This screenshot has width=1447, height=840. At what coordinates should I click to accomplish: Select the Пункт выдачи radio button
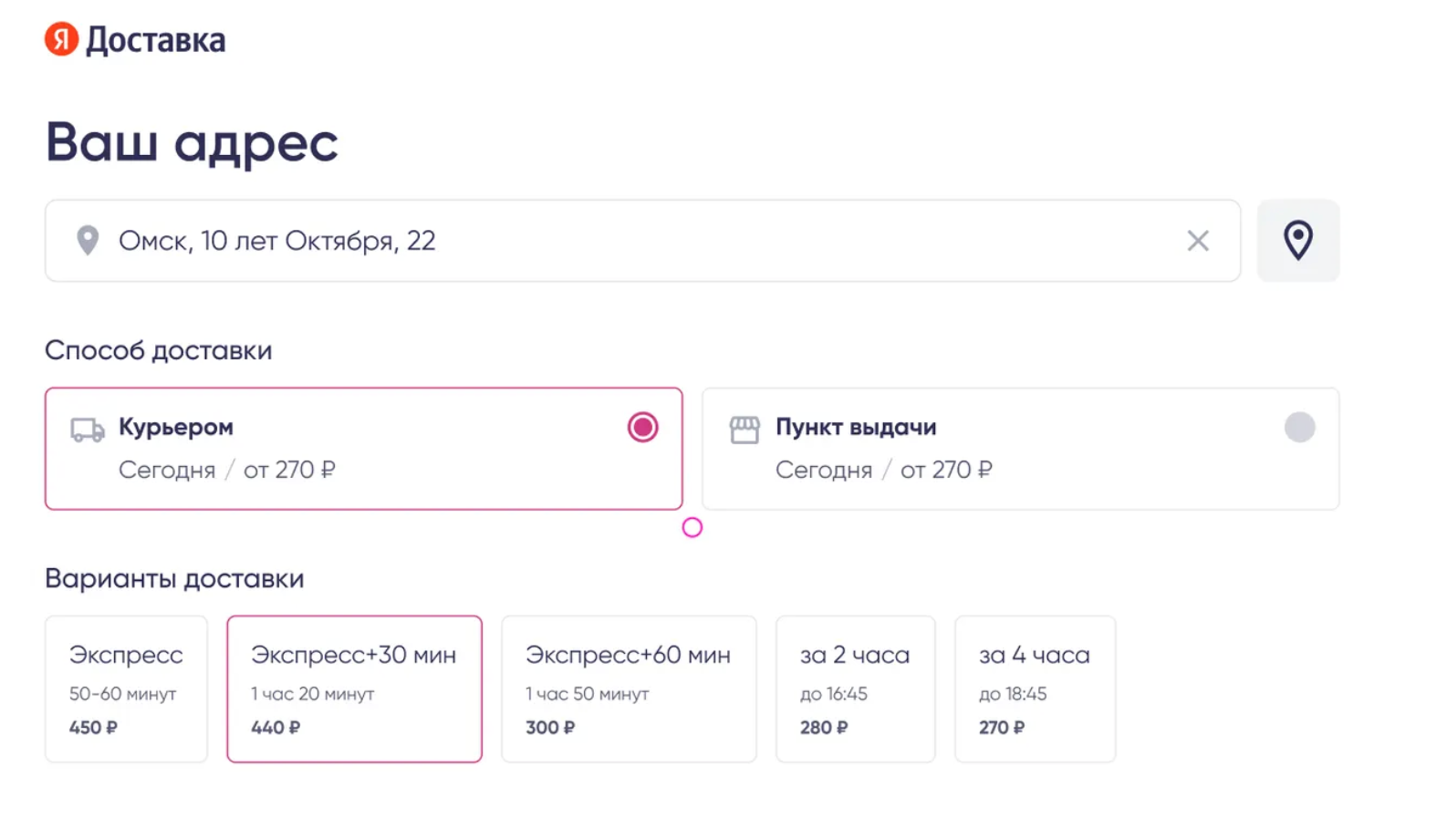[x=1299, y=427]
